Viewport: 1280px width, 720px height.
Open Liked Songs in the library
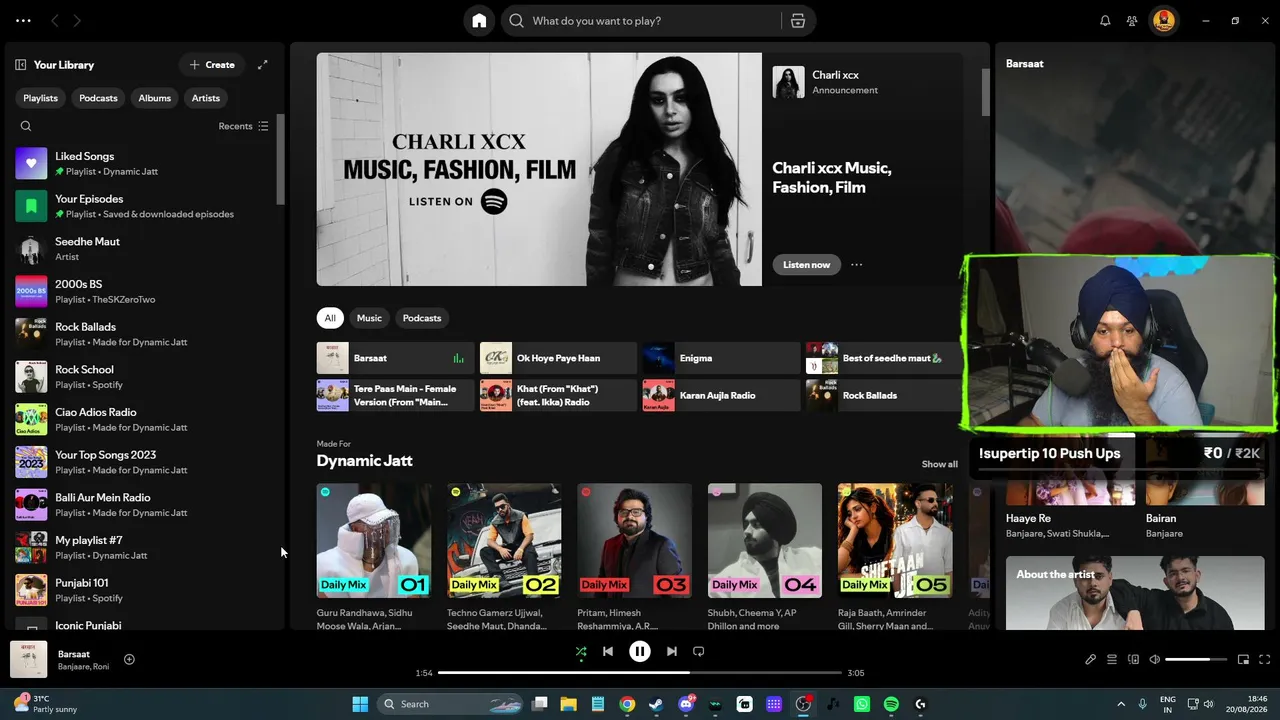click(145, 163)
